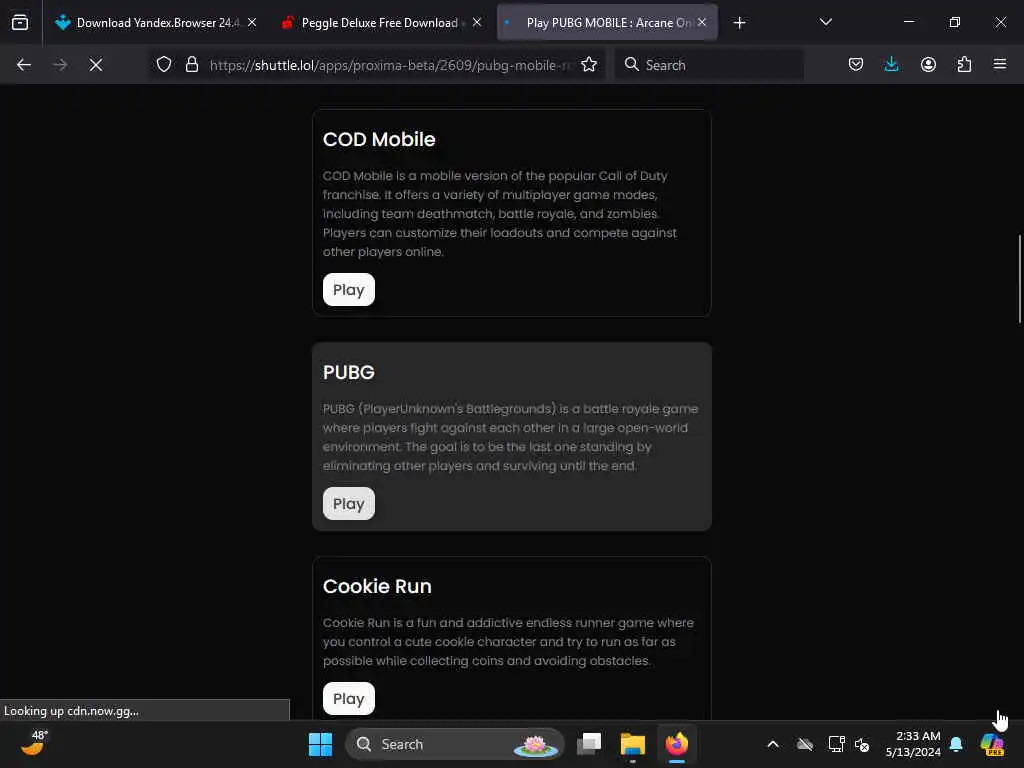Click the PUBG card heading
The width and height of the screenshot is (1024, 768).
[349, 372]
